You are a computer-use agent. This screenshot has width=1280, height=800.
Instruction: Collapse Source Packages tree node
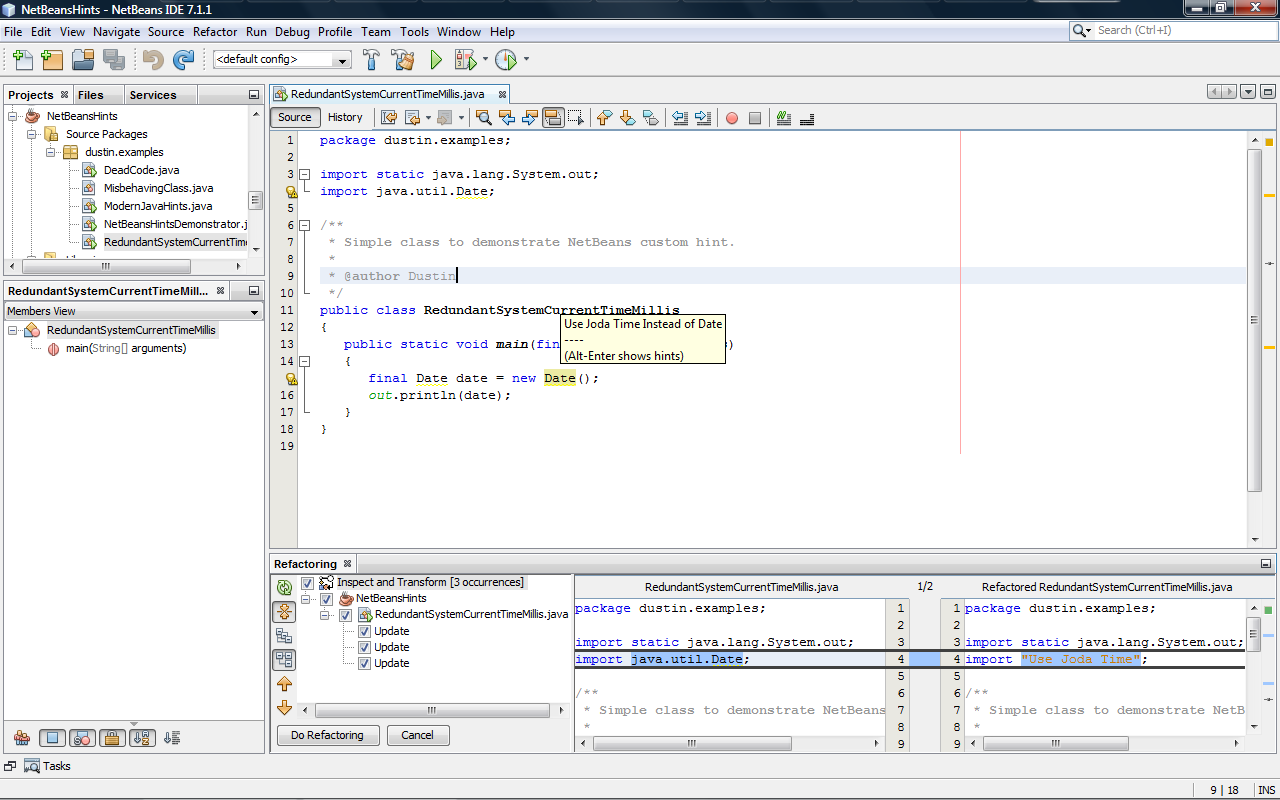point(32,134)
